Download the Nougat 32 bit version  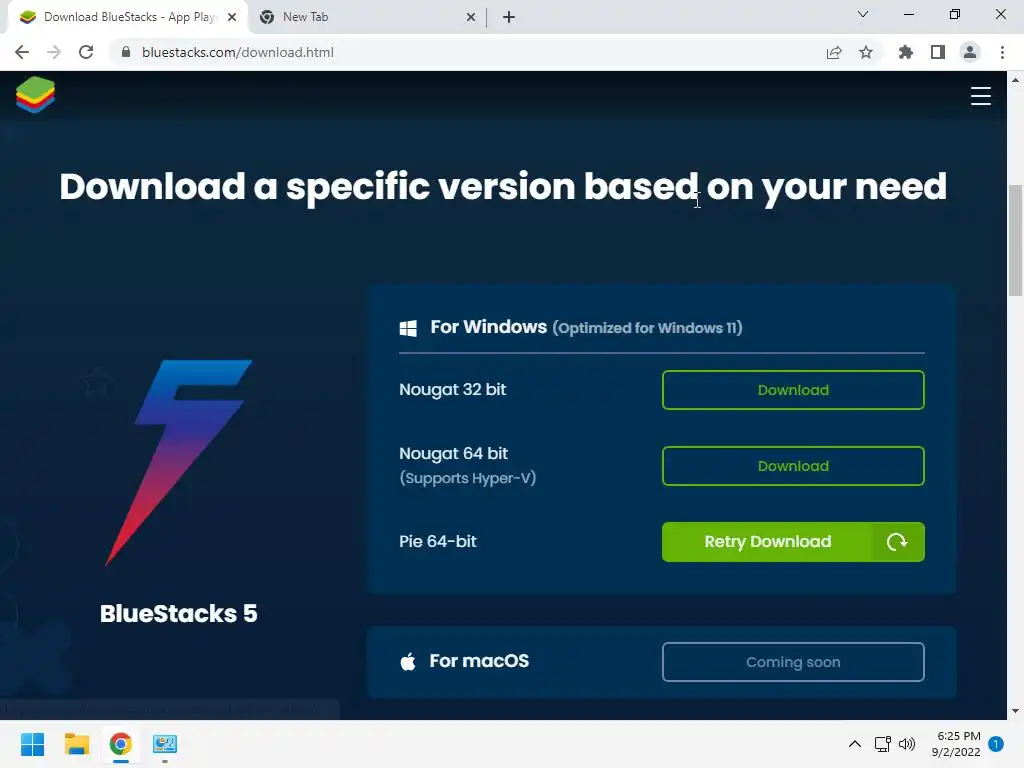click(x=793, y=390)
